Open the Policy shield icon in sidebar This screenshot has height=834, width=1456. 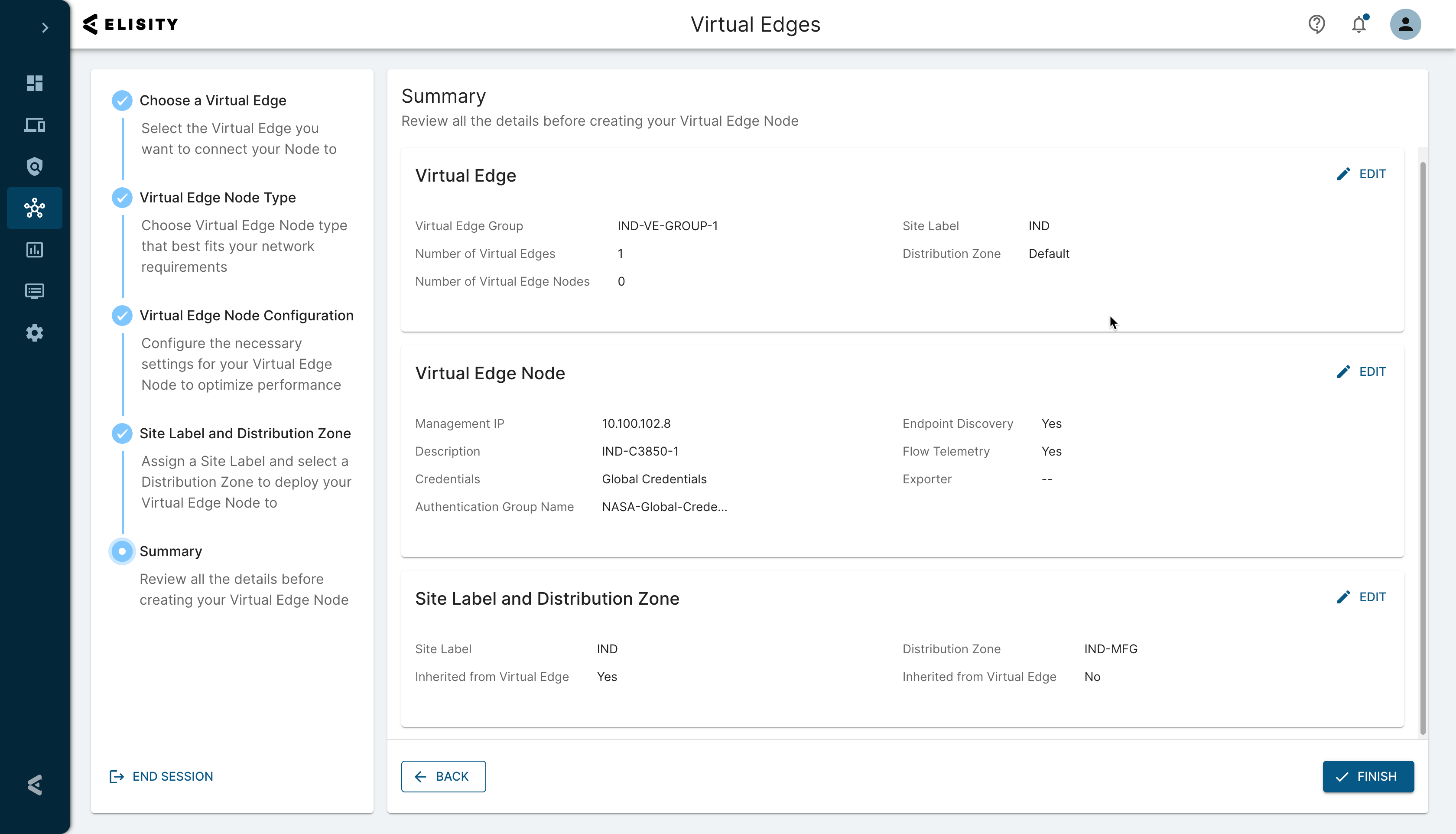(34, 167)
